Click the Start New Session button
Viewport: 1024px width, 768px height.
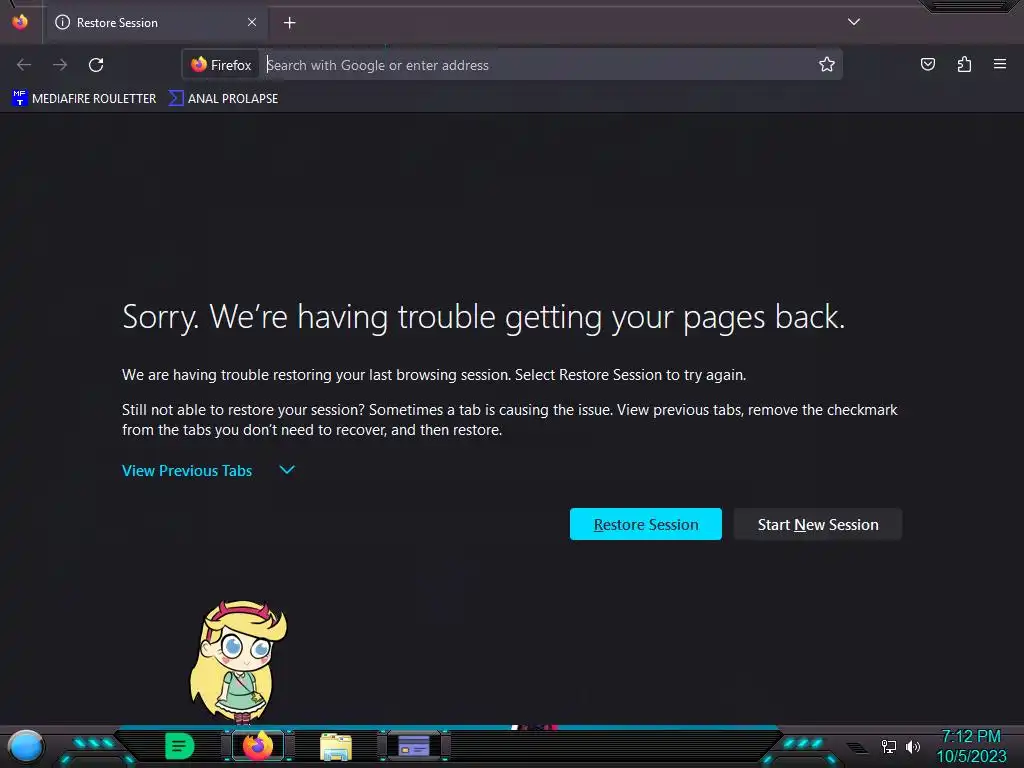coord(818,524)
